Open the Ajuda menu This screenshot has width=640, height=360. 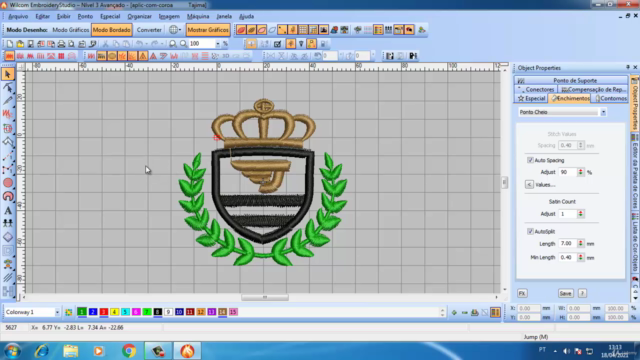tap(246, 16)
